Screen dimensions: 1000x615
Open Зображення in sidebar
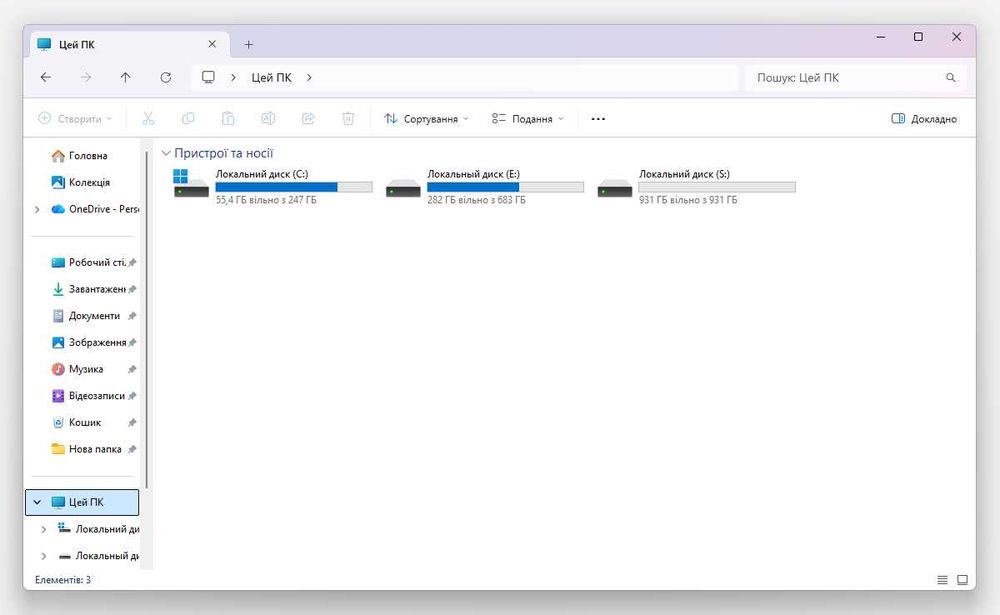(88, 343)
